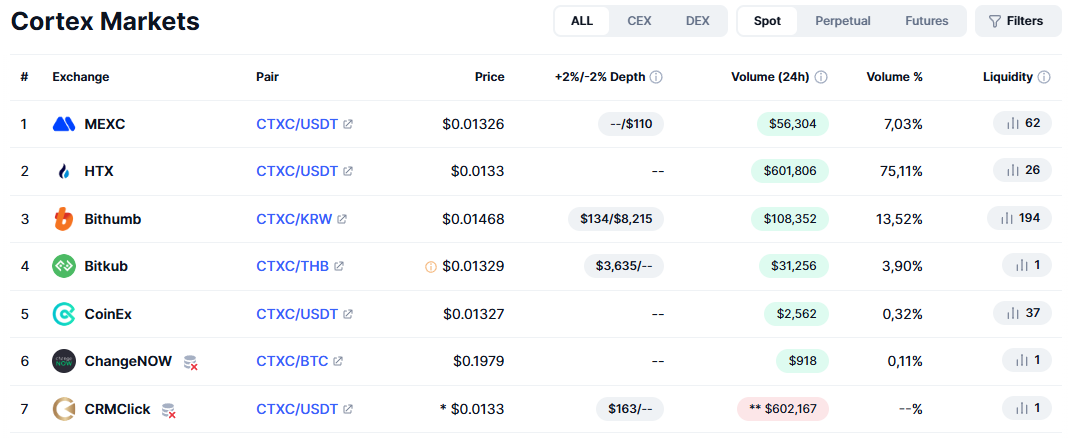
Task: Select the Spot market tab
Action: tap(768, 21)
